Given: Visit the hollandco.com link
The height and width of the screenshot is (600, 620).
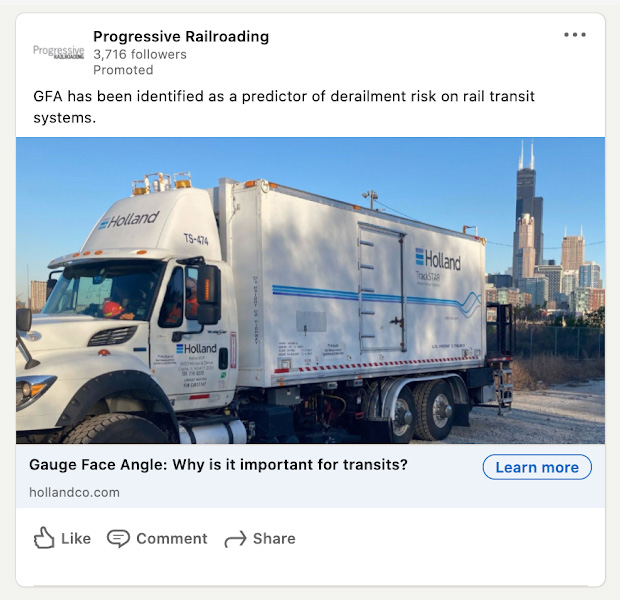Looking at the screenshot, I should 74,492.
